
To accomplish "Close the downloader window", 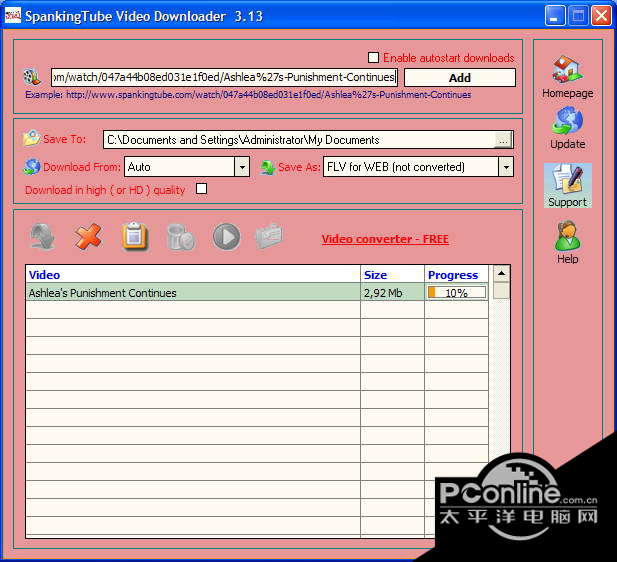I will (x=601, y=16).
